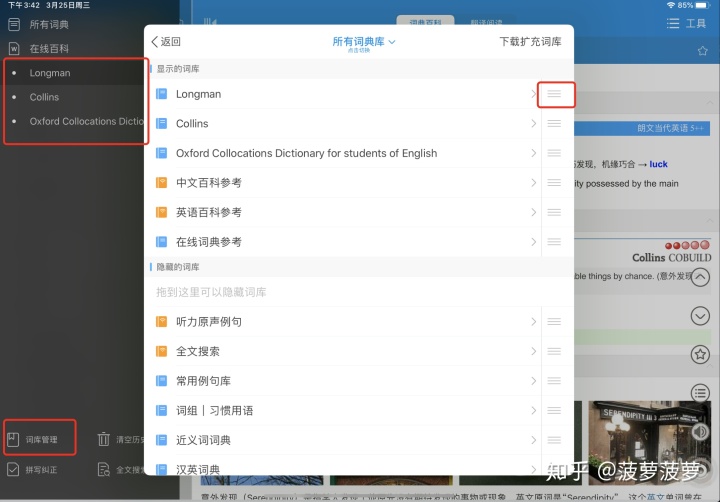Grab the Oxford Collocations reorder handle
The width and height of the screenshot is (720, 502).
tap(554, 153)
